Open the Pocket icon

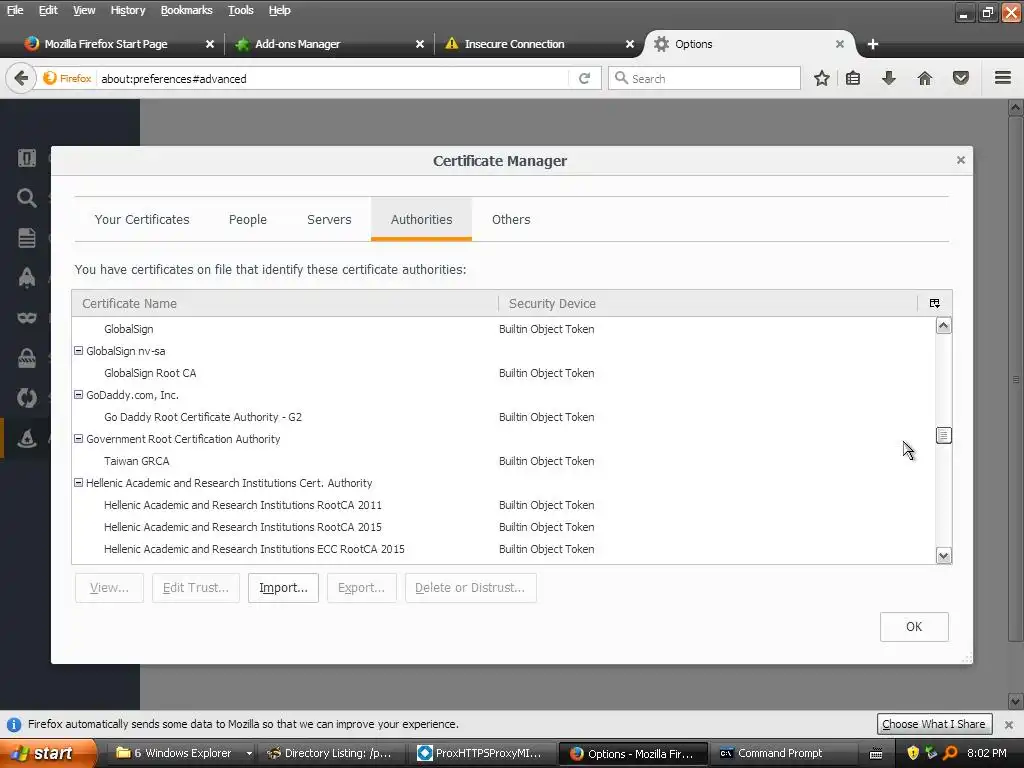(961, 78)
